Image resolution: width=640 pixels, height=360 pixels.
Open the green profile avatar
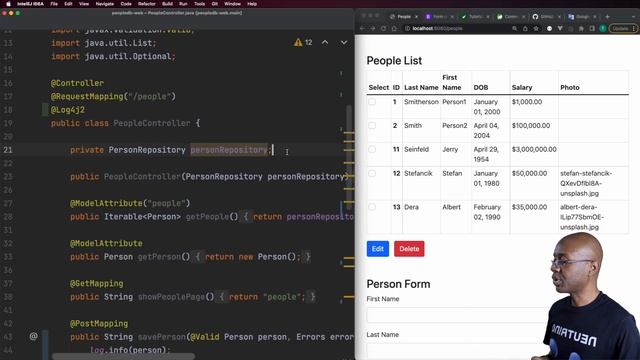pos(602,29)
